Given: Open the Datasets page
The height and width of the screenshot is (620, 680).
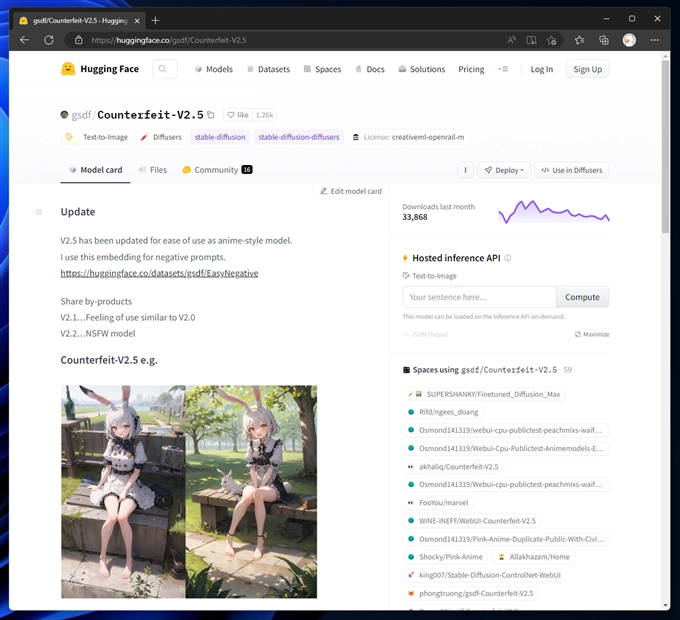Looking at the screenshot, I should click(x=268, y=69).
